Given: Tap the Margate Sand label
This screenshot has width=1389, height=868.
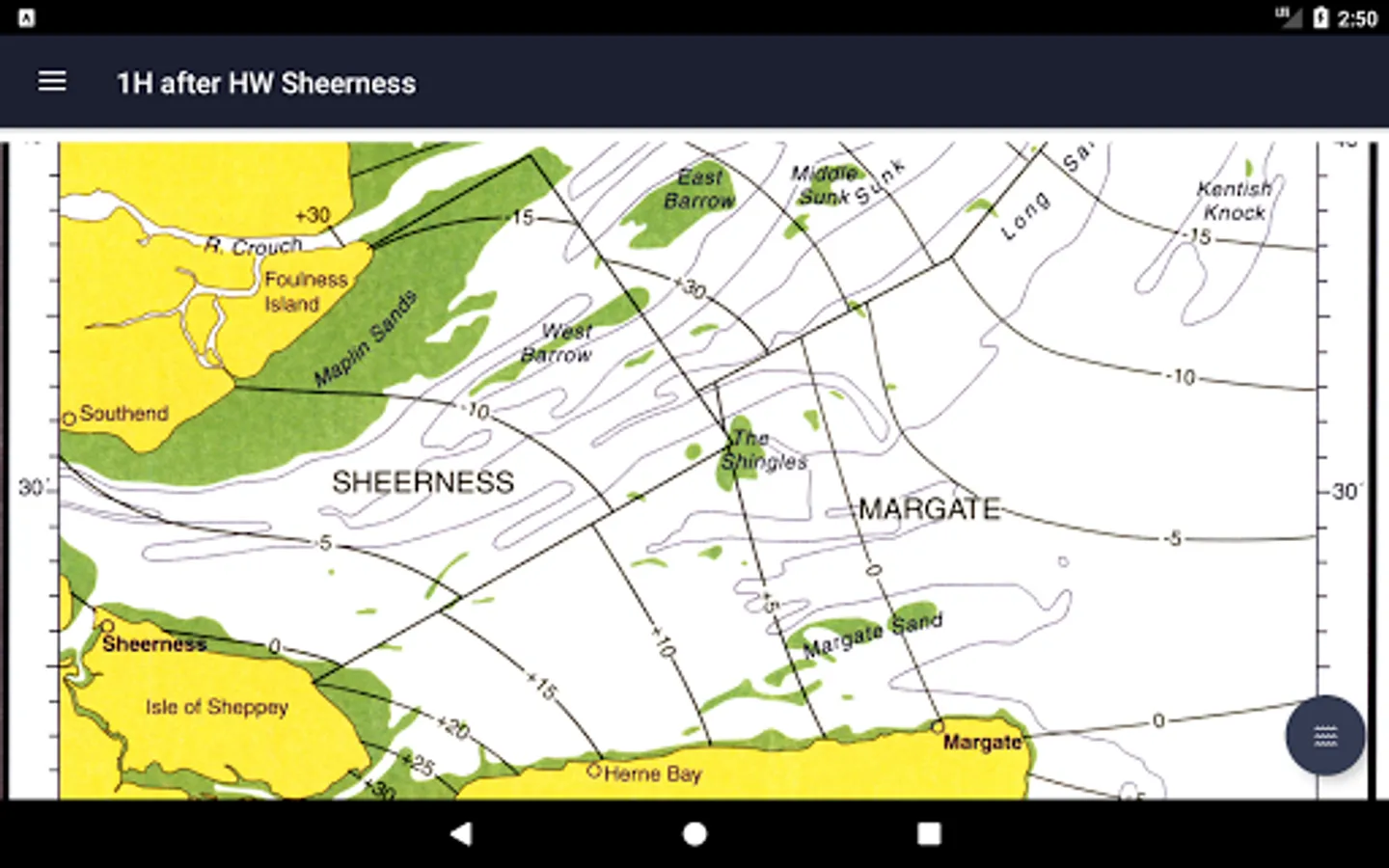Looking at the screenshot, I should 873,635.
